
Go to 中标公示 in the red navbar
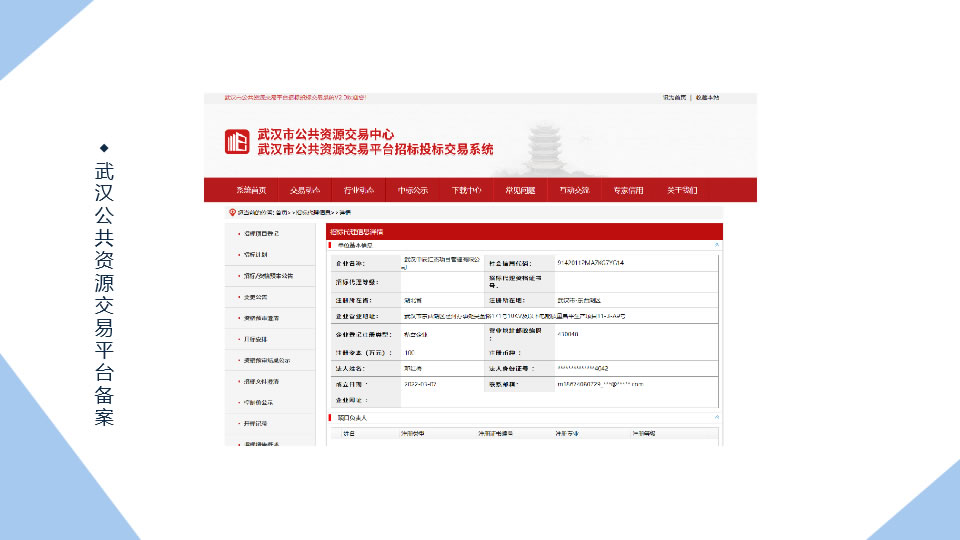412,190
